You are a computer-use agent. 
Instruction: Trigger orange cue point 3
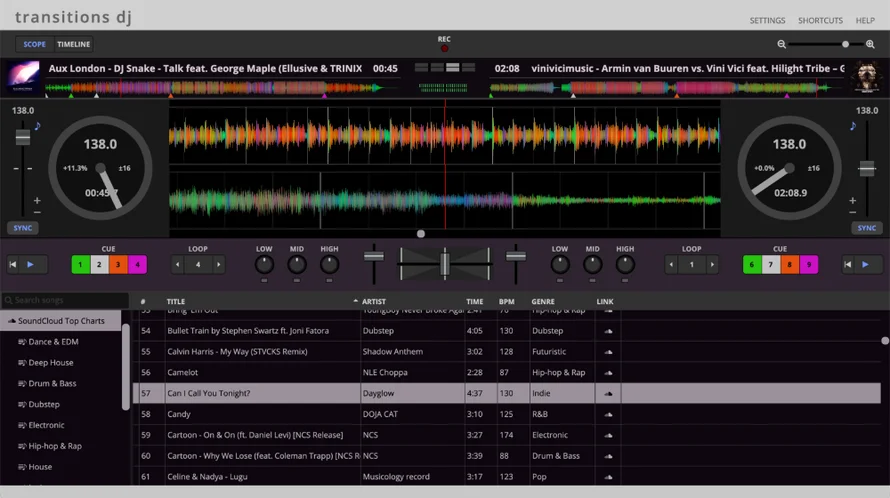click(118, 264)
